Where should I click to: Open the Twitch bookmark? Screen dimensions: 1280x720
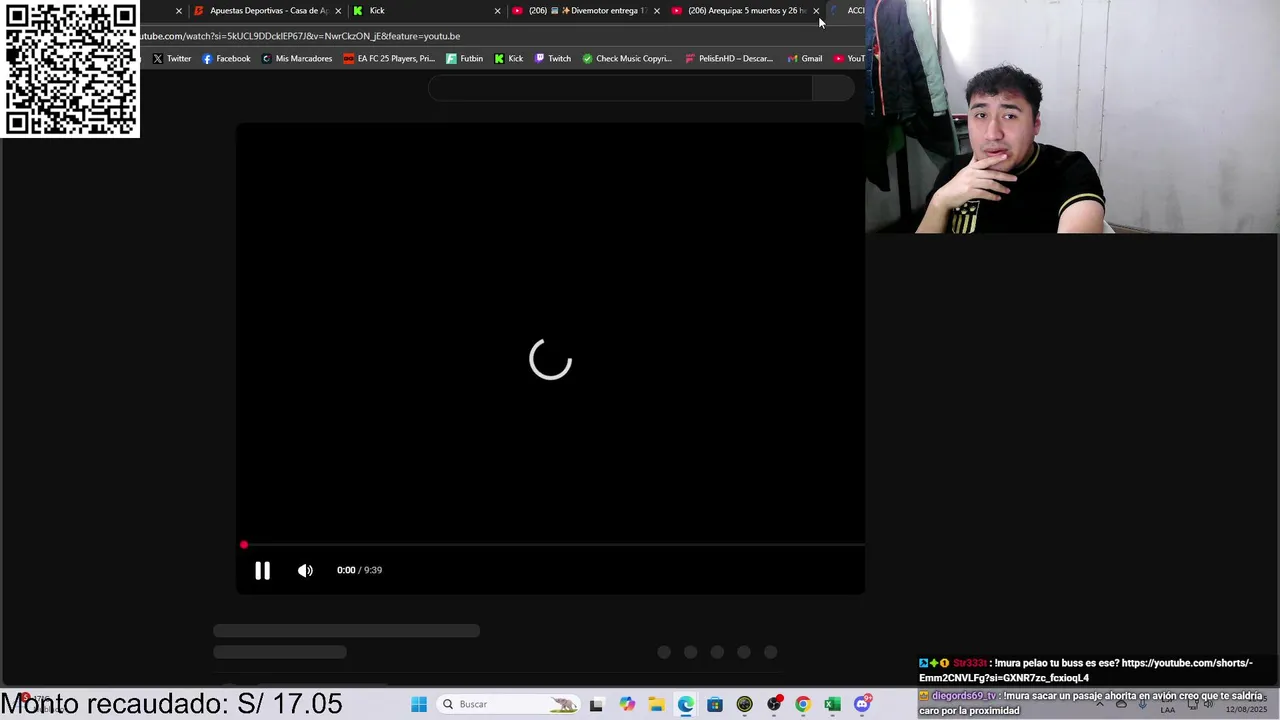pyautogui.click(x=552, y=59)
